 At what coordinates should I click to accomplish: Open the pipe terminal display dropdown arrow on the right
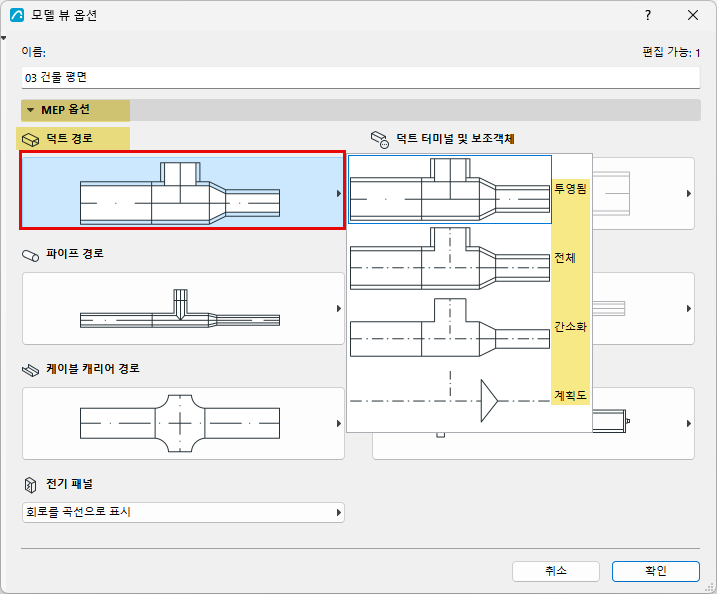689,309
